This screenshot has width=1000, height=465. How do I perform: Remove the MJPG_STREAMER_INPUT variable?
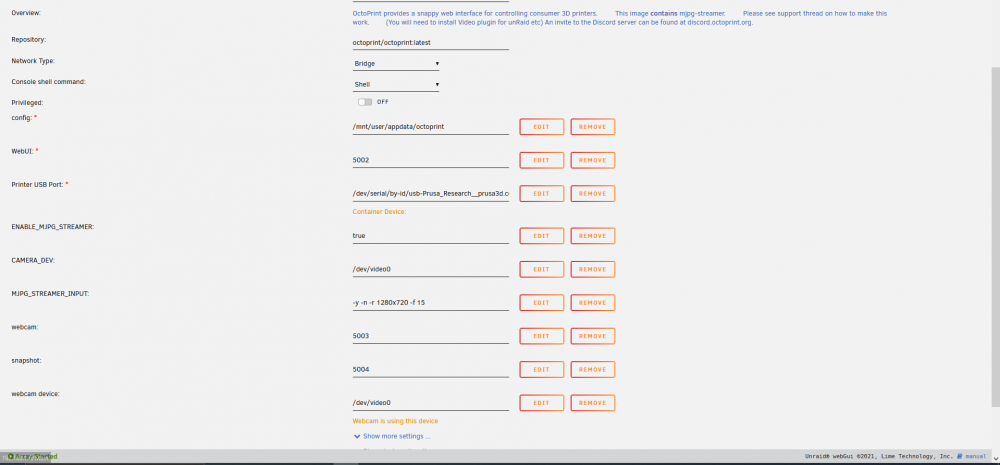coord(592,302)
